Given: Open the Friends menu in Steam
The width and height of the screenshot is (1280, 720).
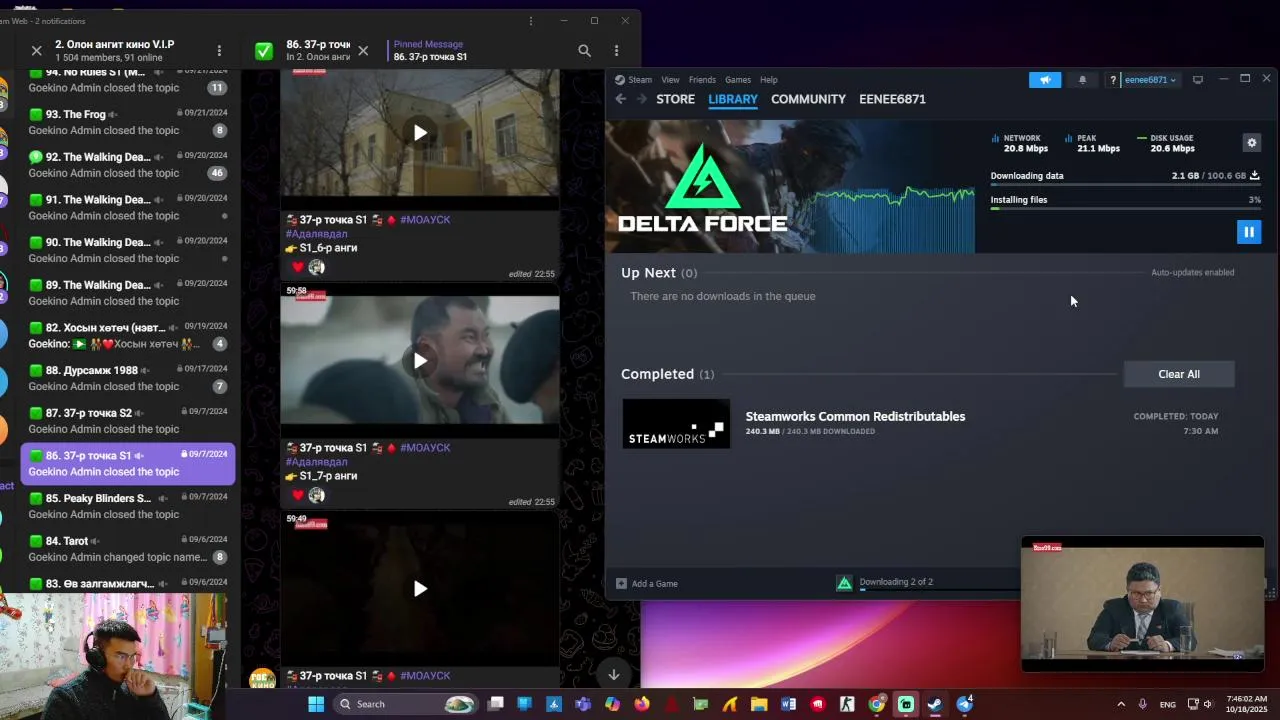Looking at the screenshot, I should point(702,80).
